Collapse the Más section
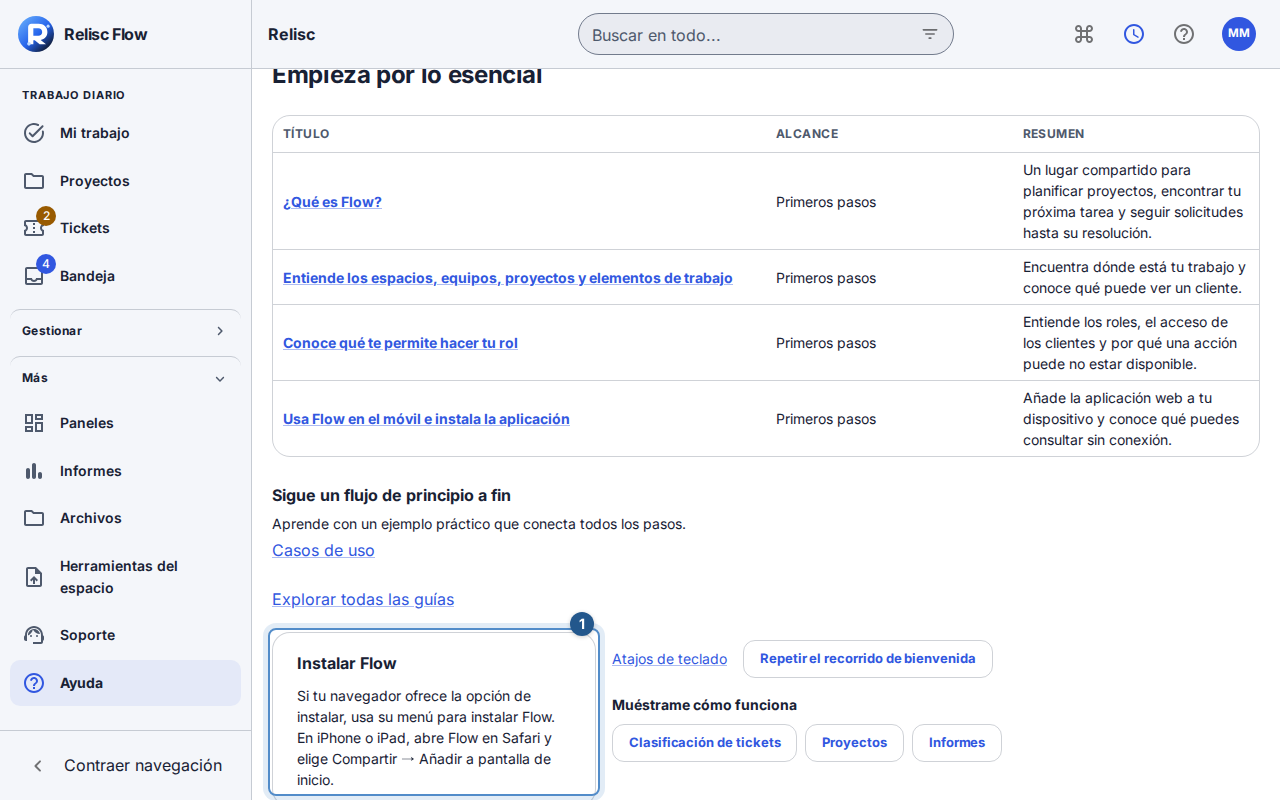This screenshot has height=800, width=1280. [125, 378]
